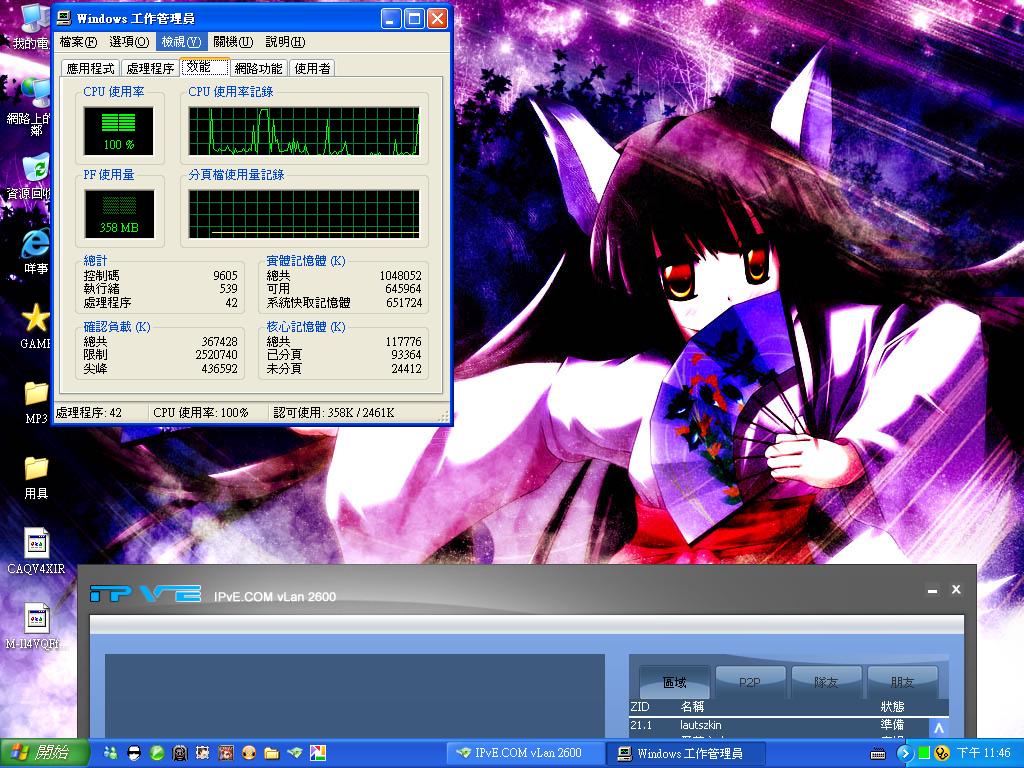Switch to the P2P tab
1024x768 pixels.
750,681
